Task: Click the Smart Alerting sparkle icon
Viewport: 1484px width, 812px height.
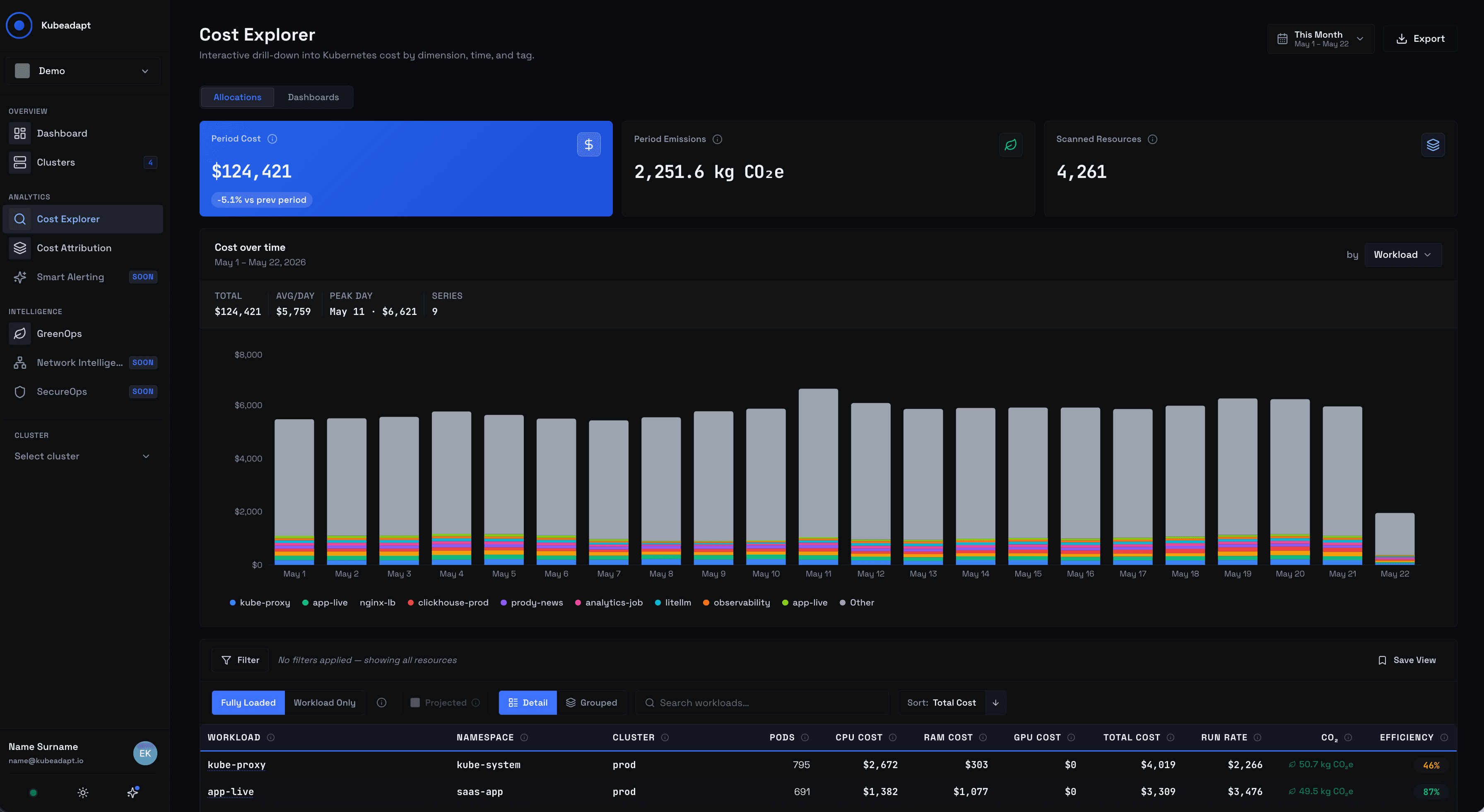Action: 19,277
